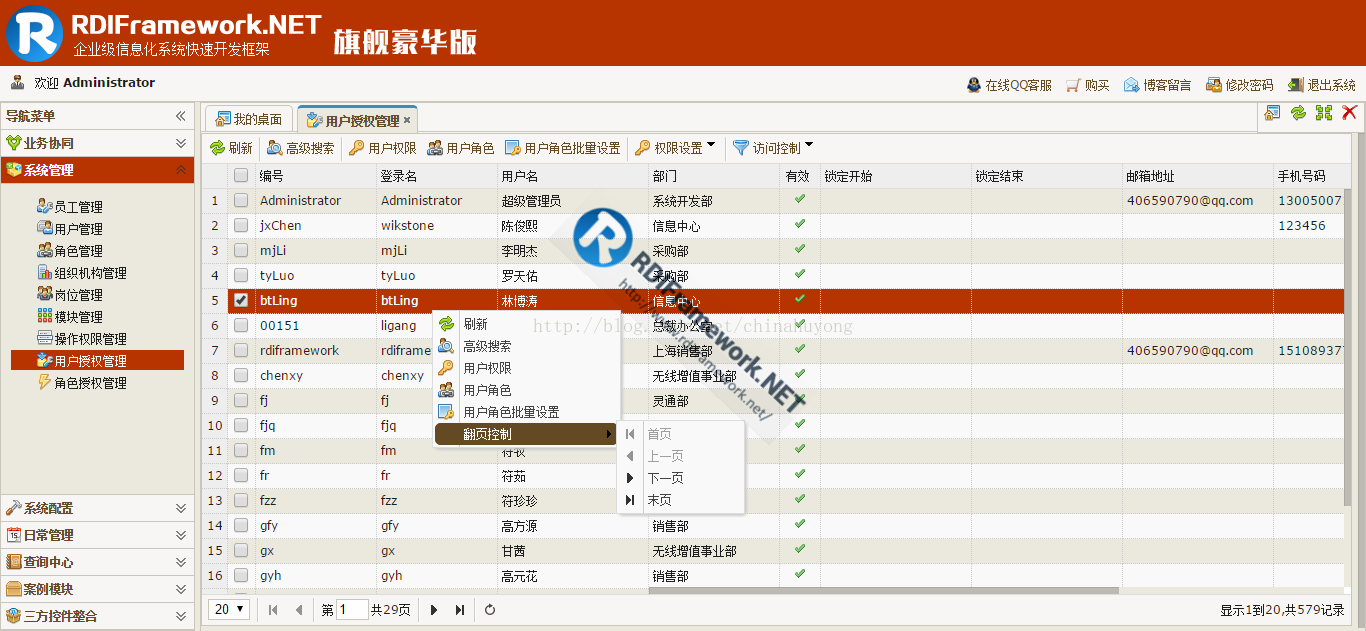Check the tyLuo row checkbox
The width and height of the screenshot is (1366, 631).
241,275
